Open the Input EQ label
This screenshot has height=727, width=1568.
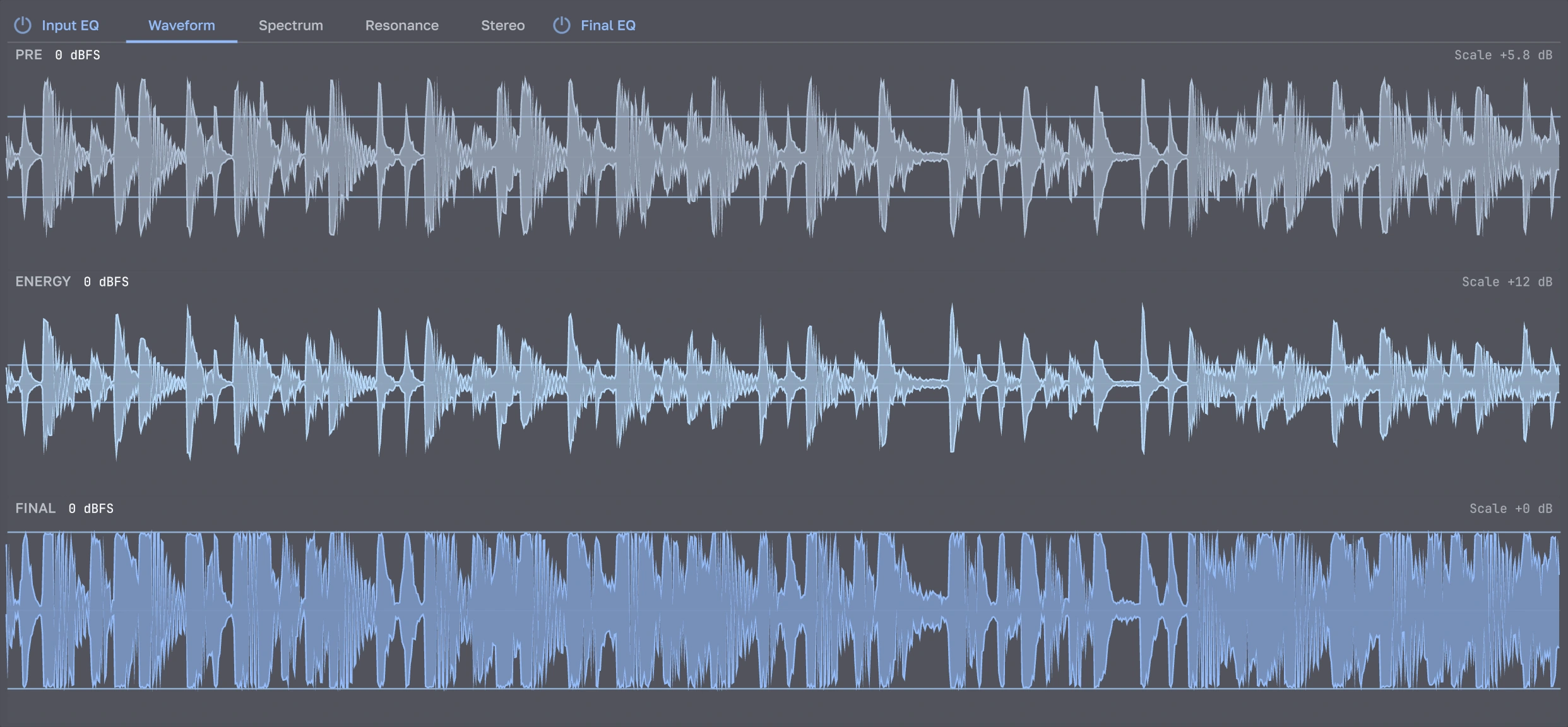(x=70, y=25)
